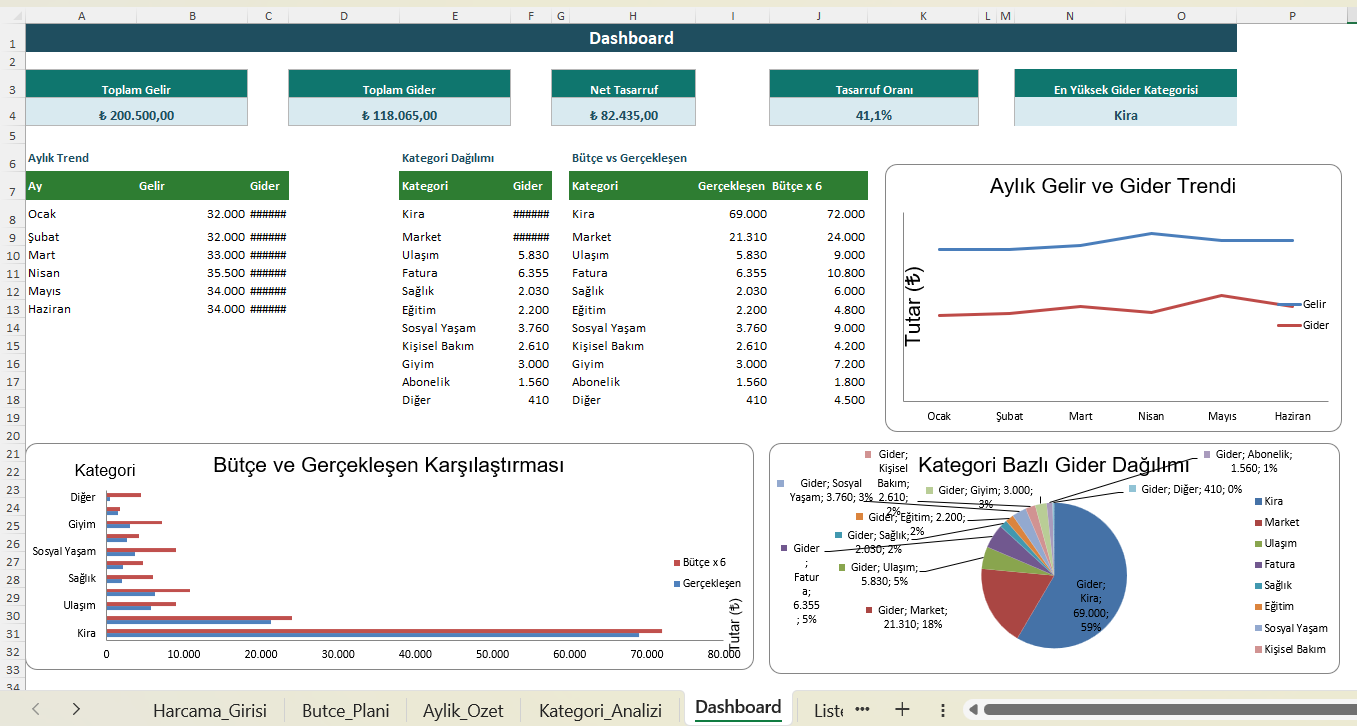Click the Dashboard title banner cell

pyautogui.click(x=631, y=38)
